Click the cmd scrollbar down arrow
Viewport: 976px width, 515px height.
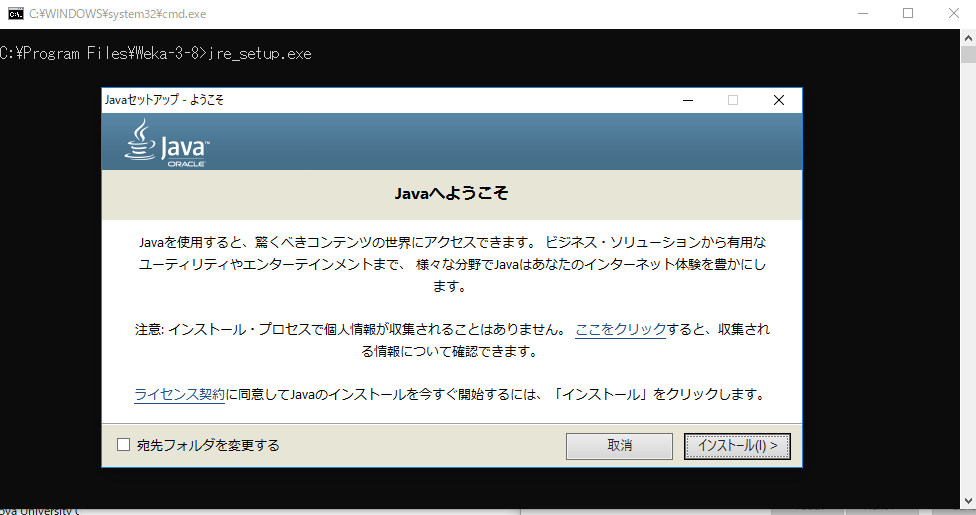[x=969, y=501]
